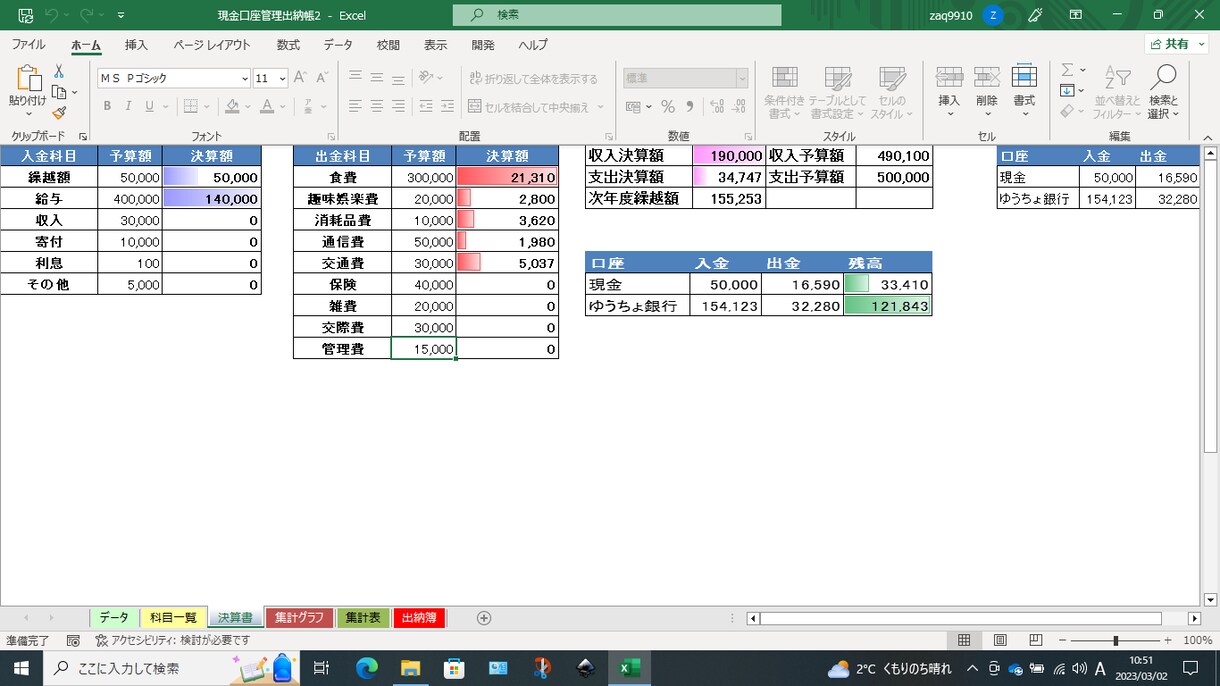The height and width of the screenshot is (686, 1220).
Task: Click the AutoSum sigma icon
Action: coord(1067,70)
